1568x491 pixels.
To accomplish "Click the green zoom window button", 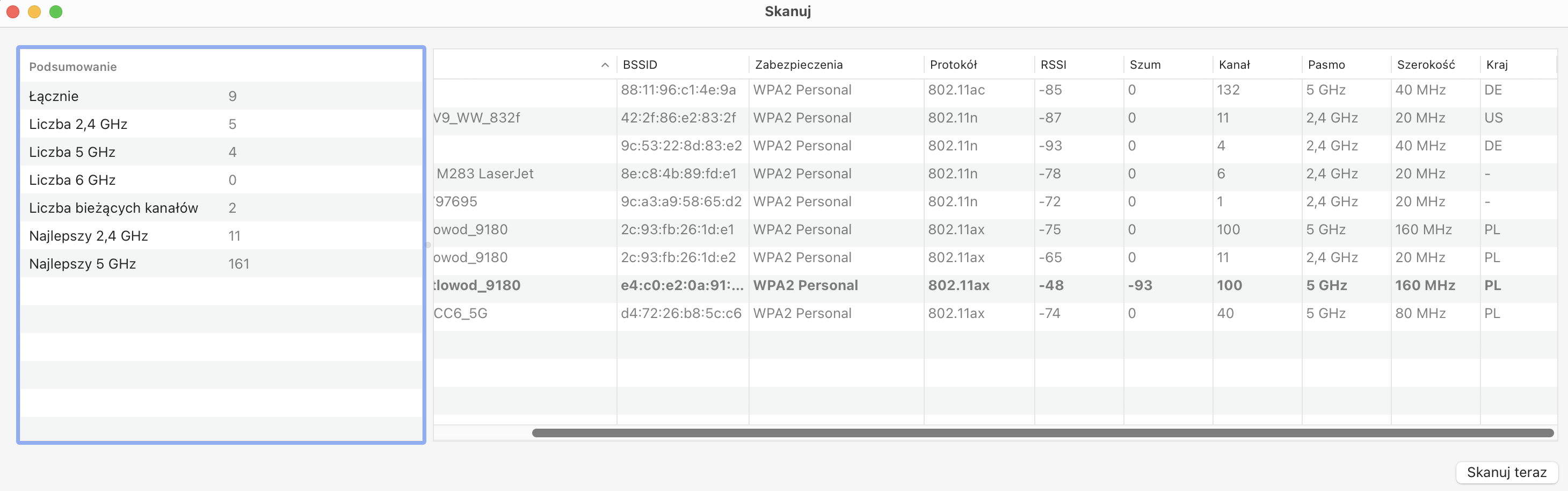I will click(56, 12).
